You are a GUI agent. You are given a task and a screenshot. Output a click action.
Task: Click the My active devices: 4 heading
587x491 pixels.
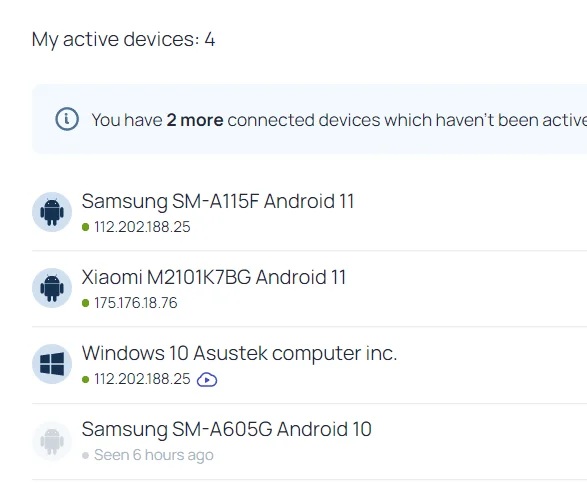click(124, 40)
